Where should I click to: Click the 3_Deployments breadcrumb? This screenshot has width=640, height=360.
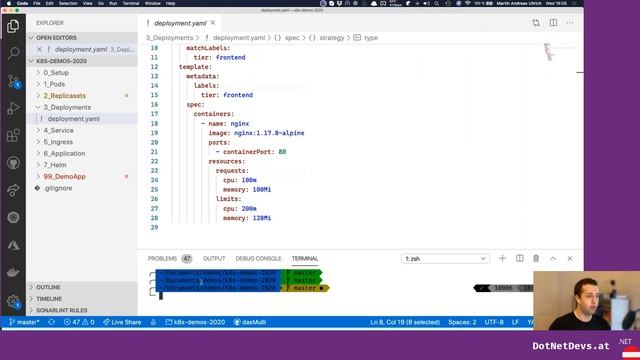(x=169, y=38)
